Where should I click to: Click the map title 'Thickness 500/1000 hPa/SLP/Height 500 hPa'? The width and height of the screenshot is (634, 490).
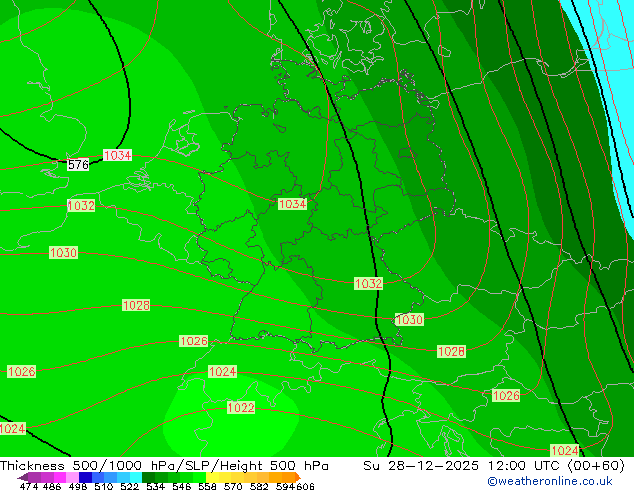point(164,465)
